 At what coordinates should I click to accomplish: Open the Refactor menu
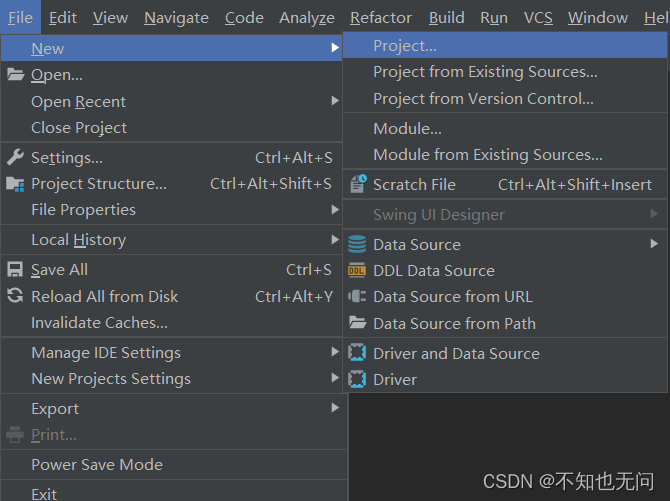click(380, 17)
